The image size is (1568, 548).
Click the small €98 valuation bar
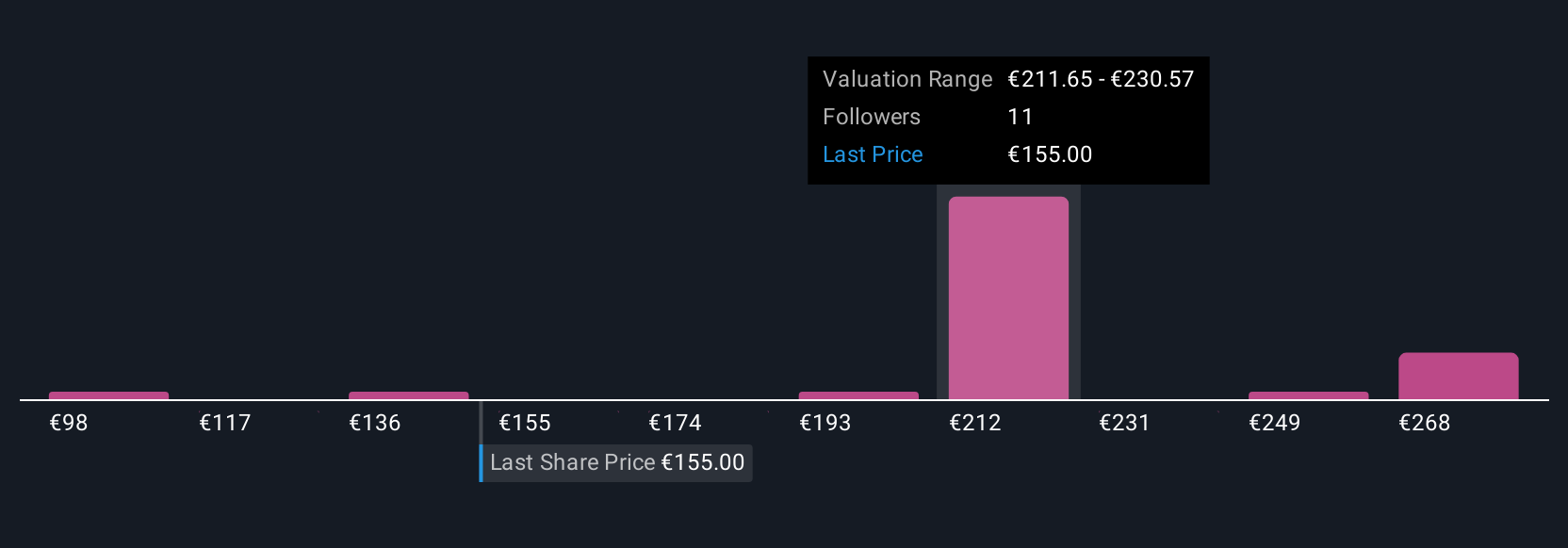pyautogui.click(x=108, y=395)
